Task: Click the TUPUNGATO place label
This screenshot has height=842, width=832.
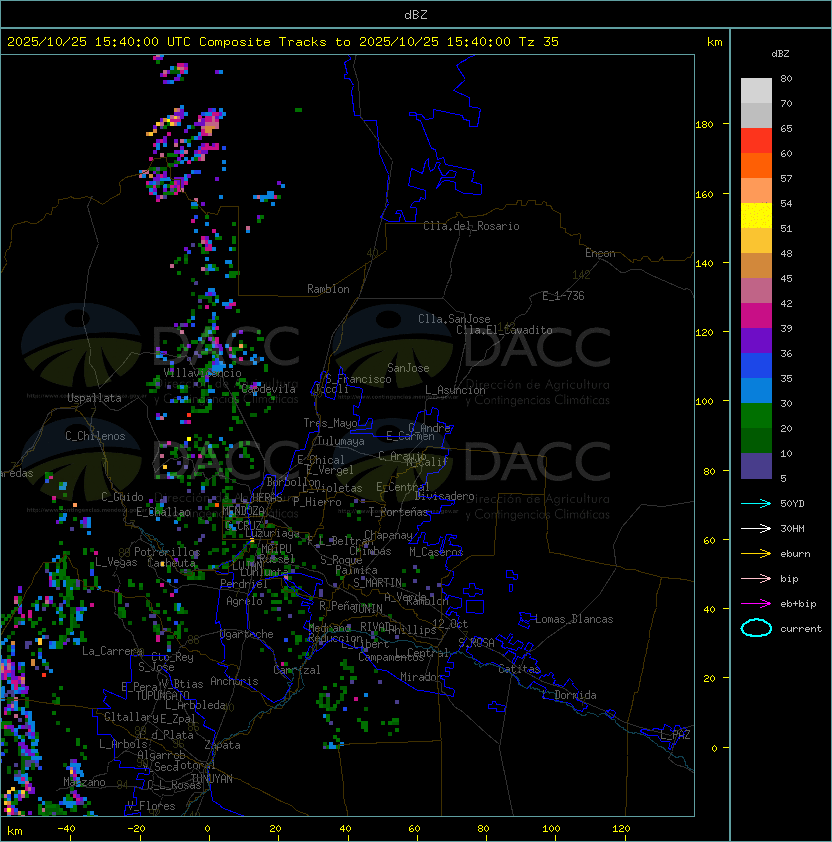Action: [x=163, y=695]
